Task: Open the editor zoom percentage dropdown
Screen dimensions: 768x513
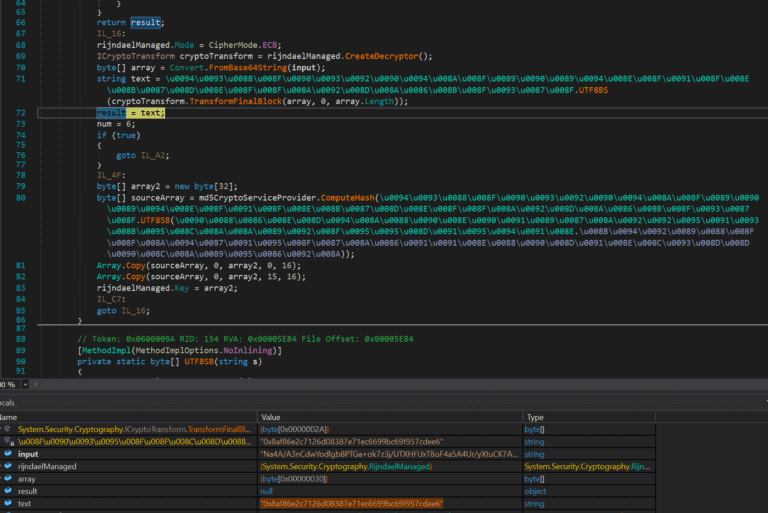Action: pos(25,385)
